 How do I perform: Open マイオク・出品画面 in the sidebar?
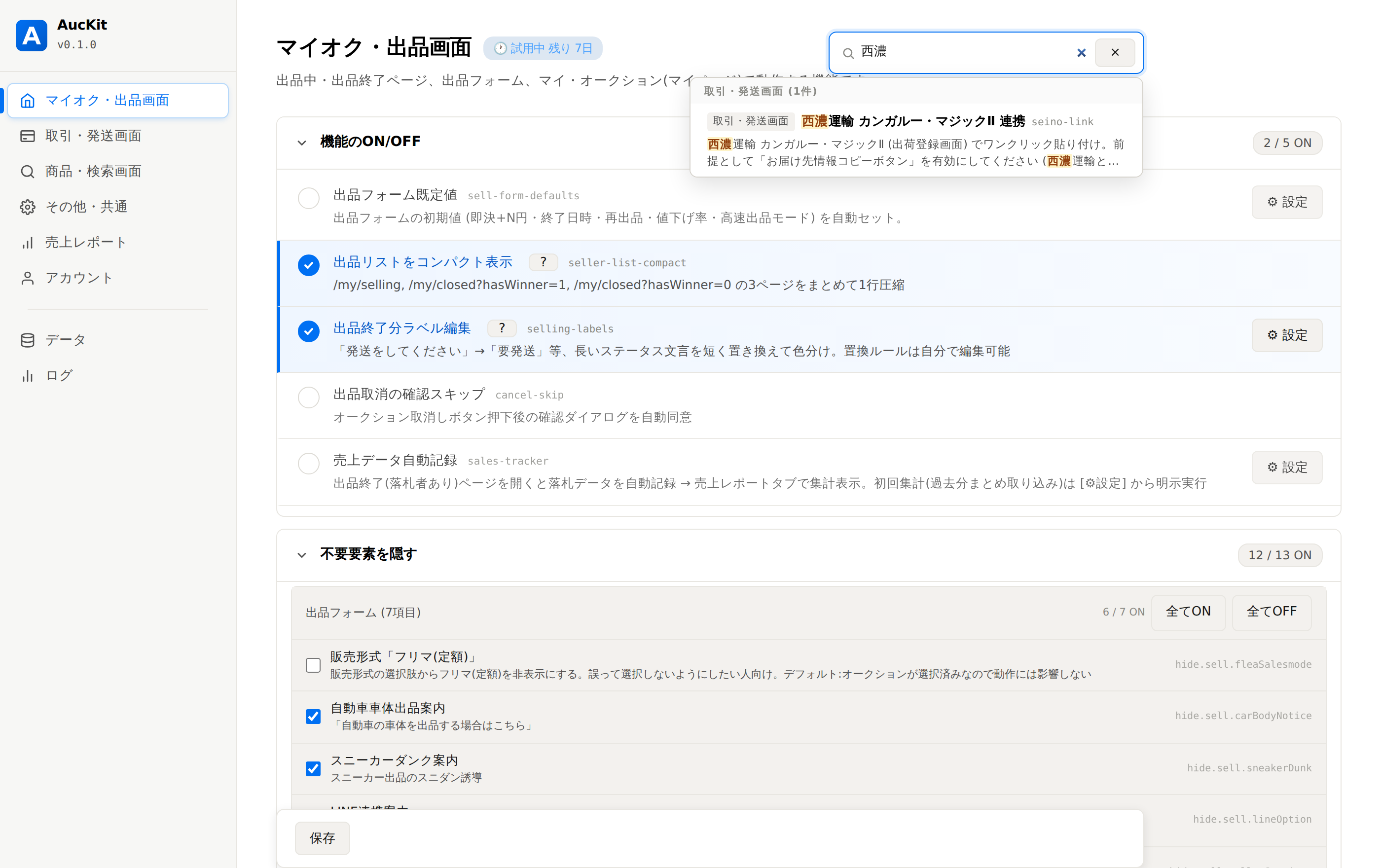click(x=117, y=101)
